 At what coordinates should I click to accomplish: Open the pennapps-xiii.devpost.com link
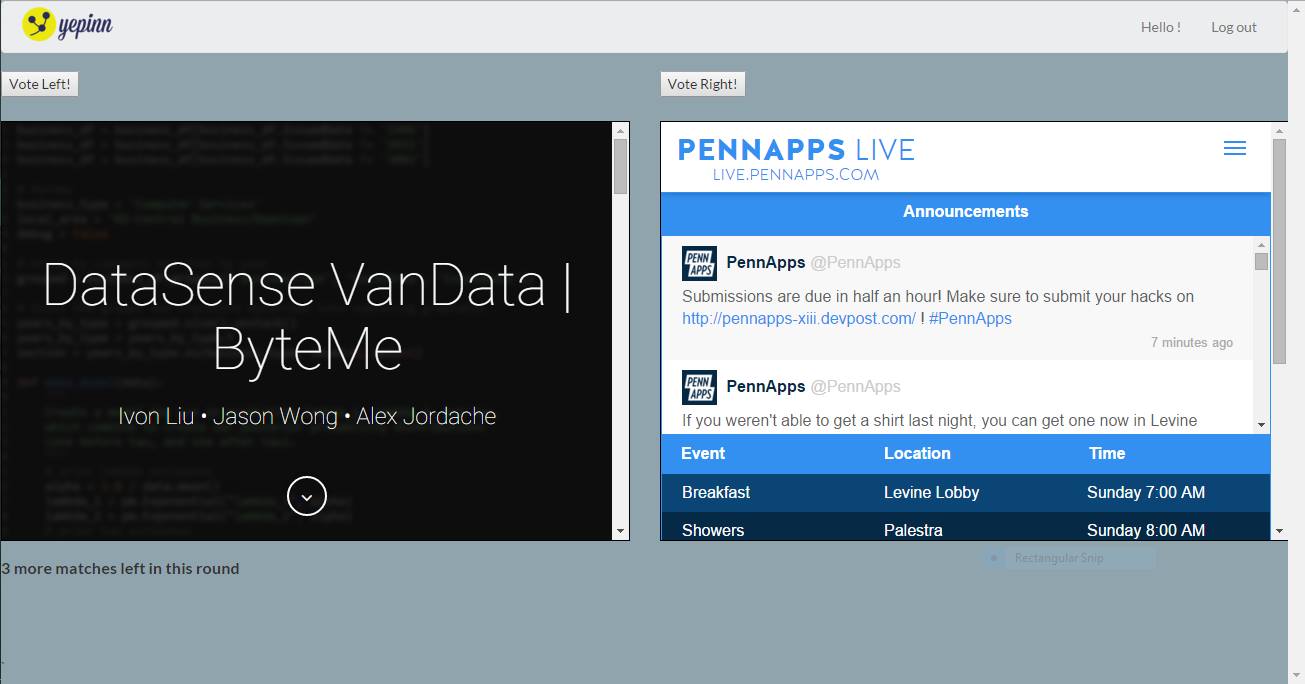(799, 318)
